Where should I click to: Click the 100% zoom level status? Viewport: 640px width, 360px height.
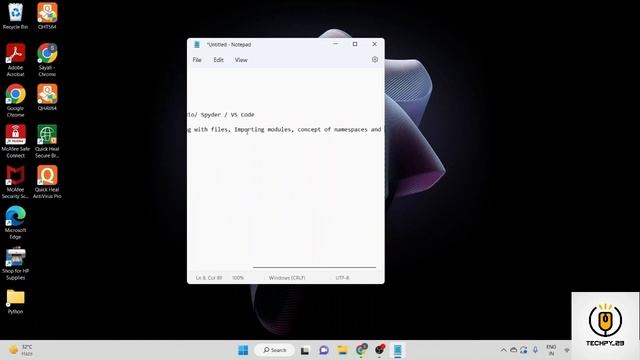[x=238, y=278]
